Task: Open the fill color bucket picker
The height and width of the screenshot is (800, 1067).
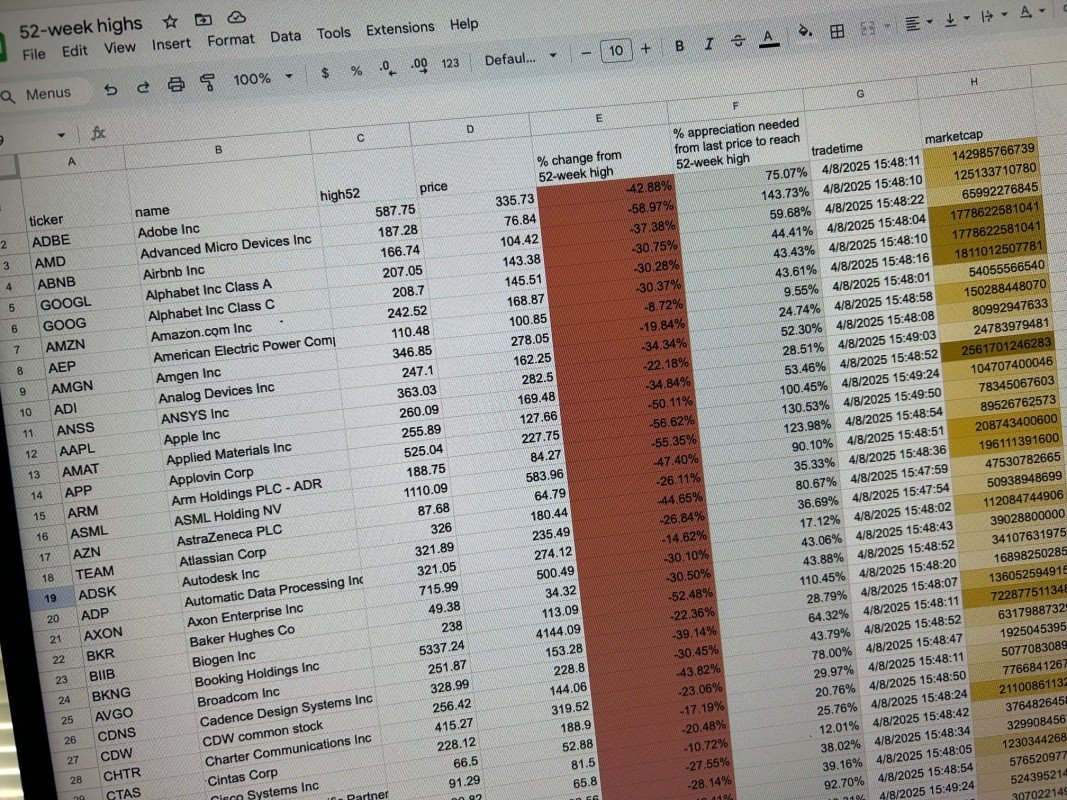Action: pyautogui.click(x=805, y=34)
